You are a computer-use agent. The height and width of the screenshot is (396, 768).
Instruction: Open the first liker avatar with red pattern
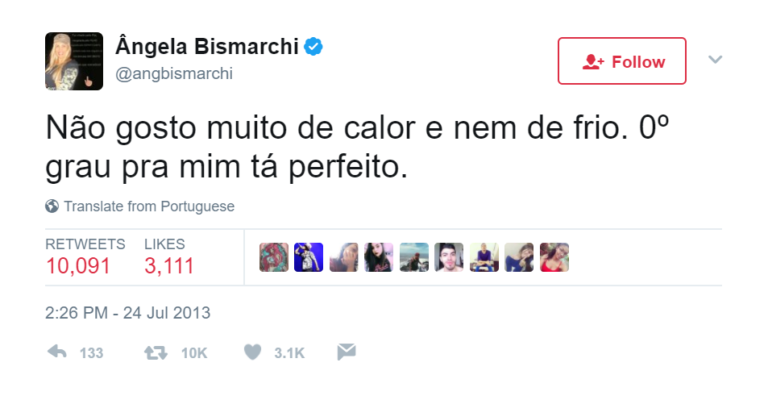pos(274,257)
